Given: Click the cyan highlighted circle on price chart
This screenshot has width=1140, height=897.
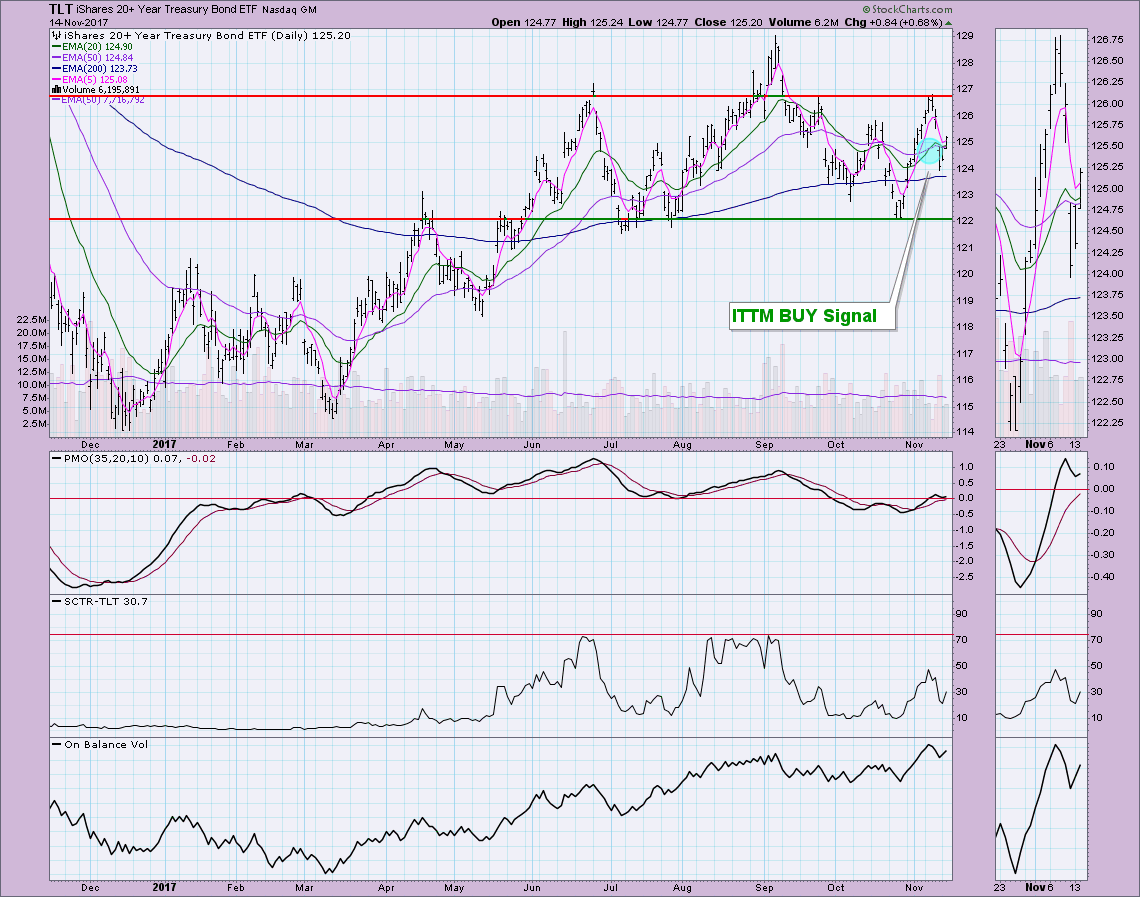Looking at the screenshot, I should (x=930, y=151).
